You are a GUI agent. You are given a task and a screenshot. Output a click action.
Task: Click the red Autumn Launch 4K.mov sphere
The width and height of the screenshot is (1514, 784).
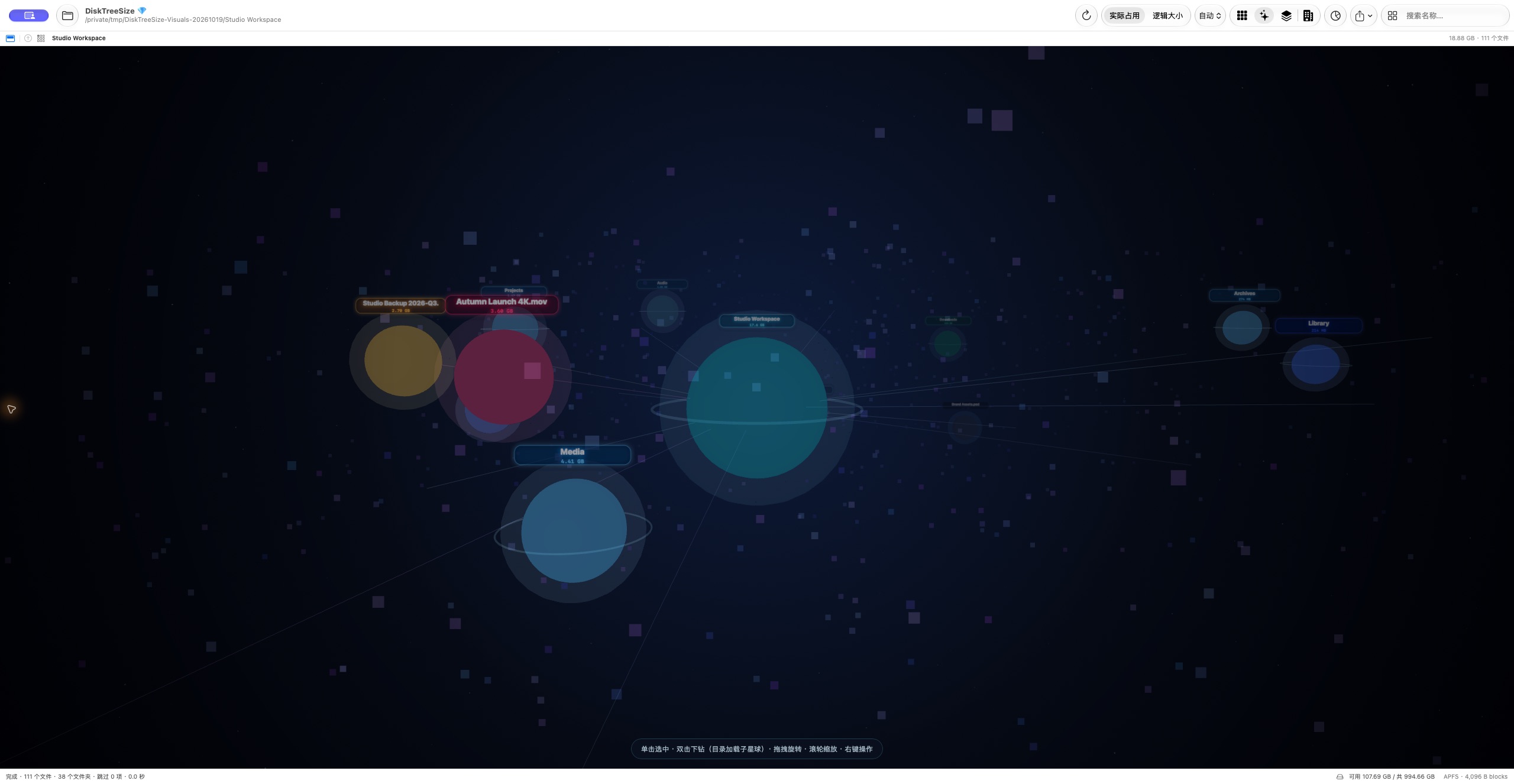point(503,377)
